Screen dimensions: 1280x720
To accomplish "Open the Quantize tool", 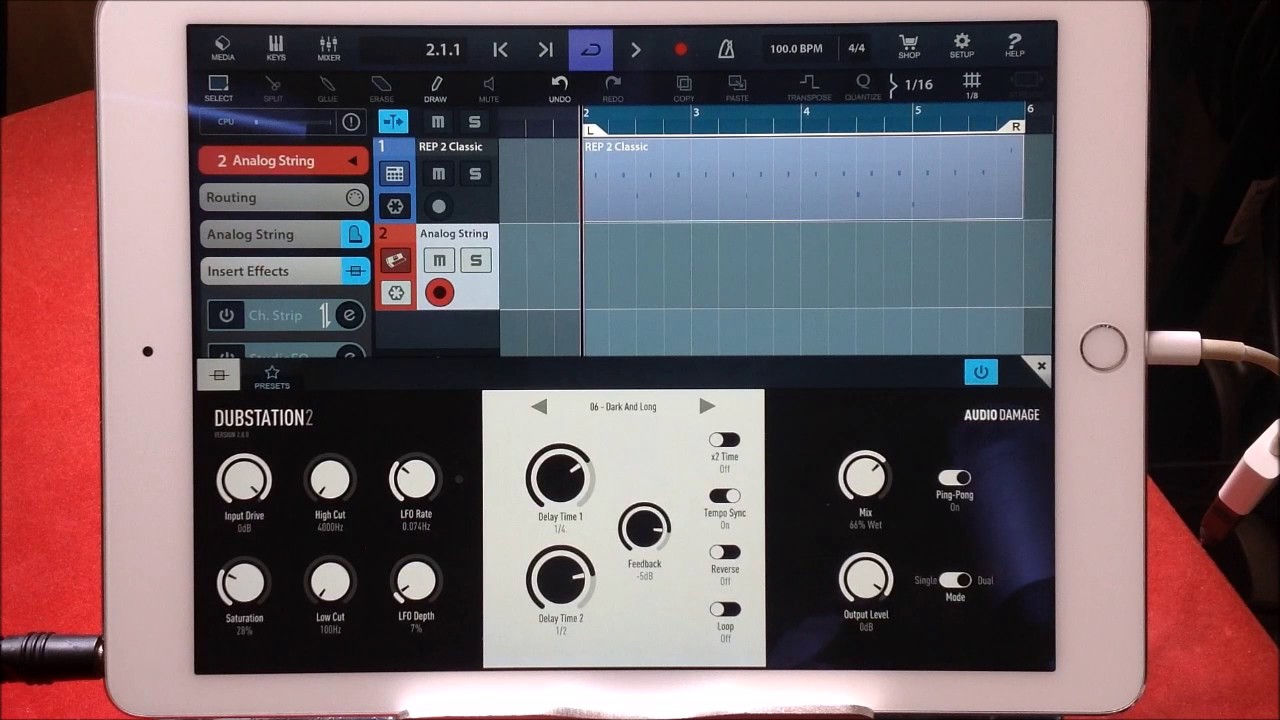I will [863, 88].
